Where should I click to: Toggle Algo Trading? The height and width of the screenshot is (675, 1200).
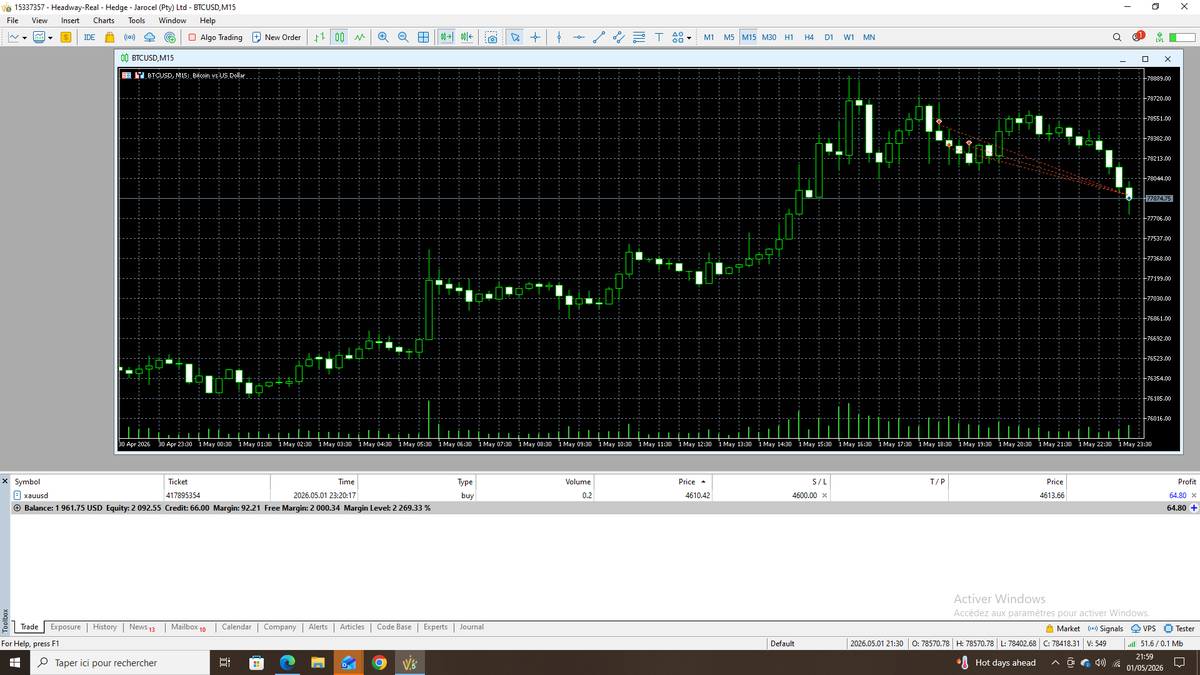pos(215,37)
